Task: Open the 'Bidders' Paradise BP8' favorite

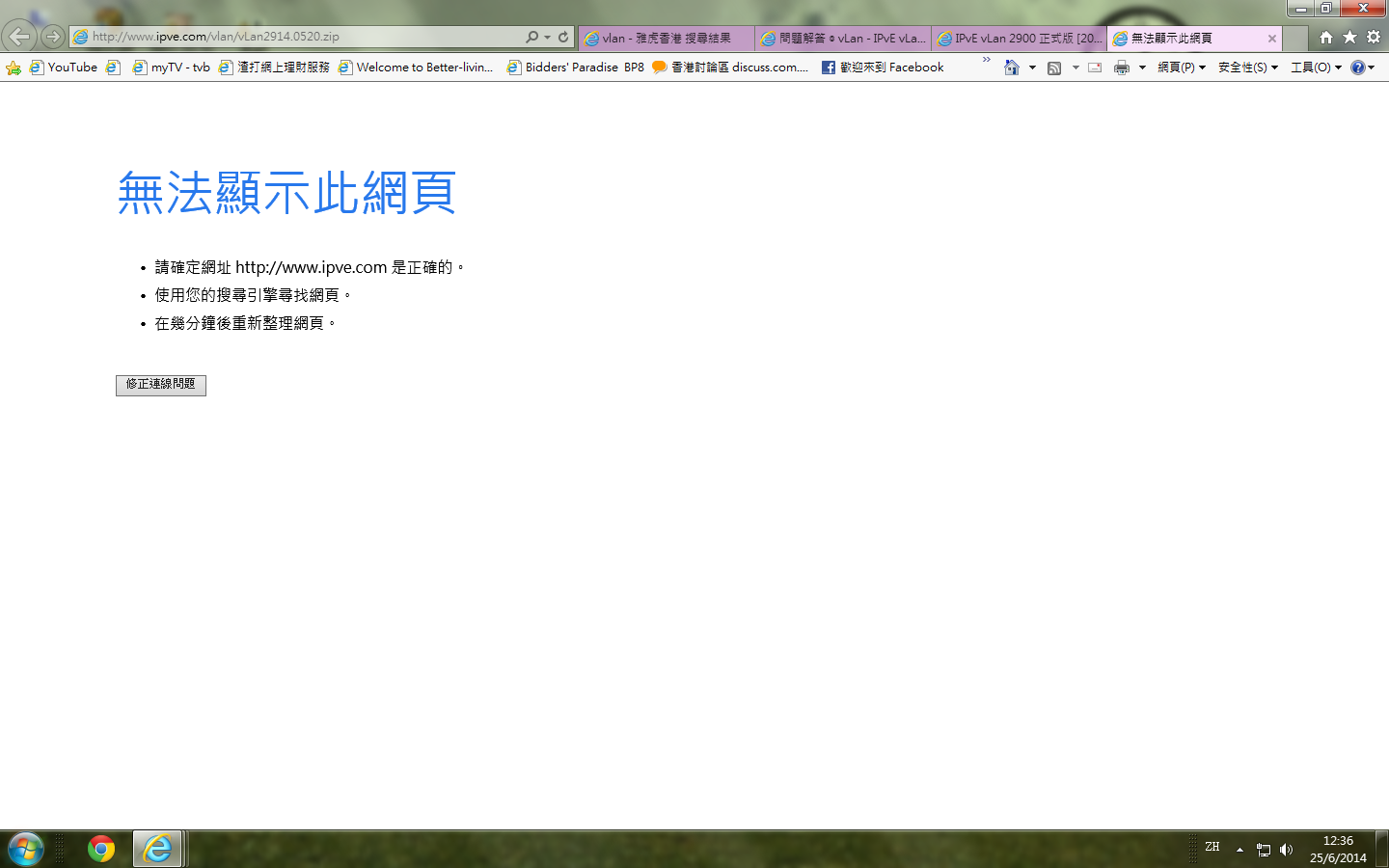Action: (576, 68)
